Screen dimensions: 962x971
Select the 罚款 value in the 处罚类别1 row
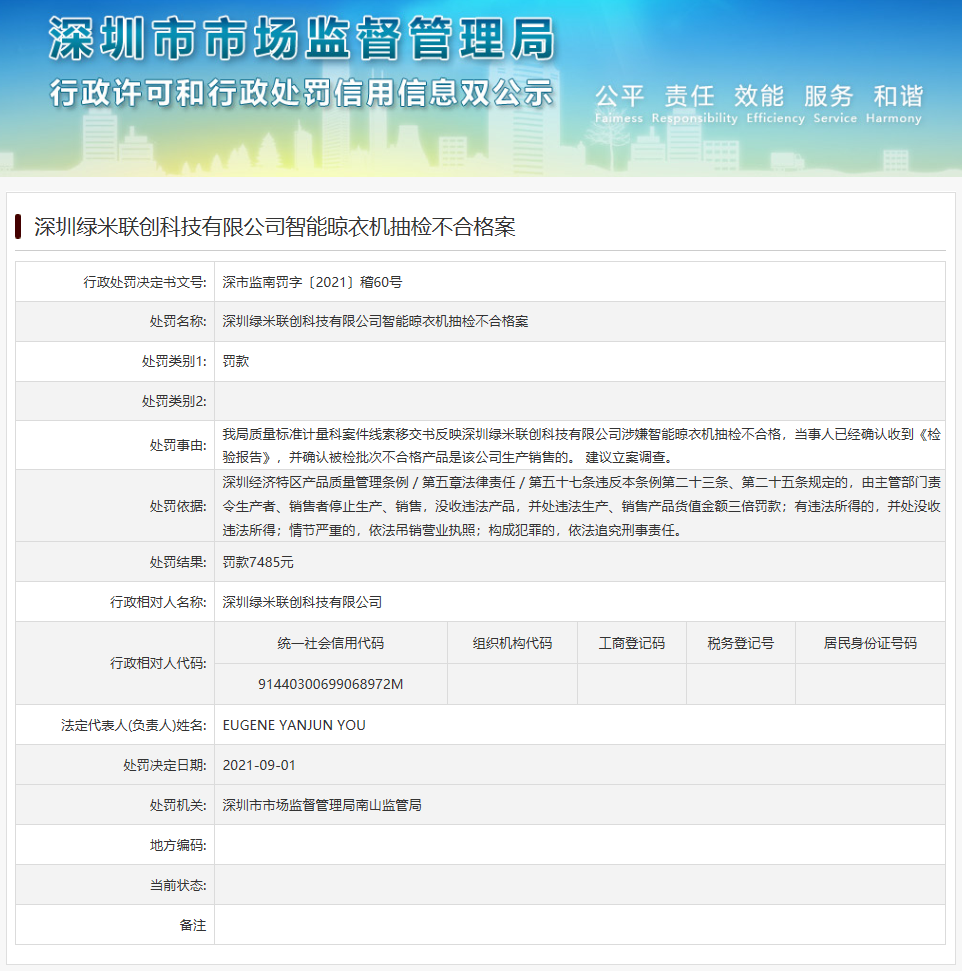[x=235, y=362]
